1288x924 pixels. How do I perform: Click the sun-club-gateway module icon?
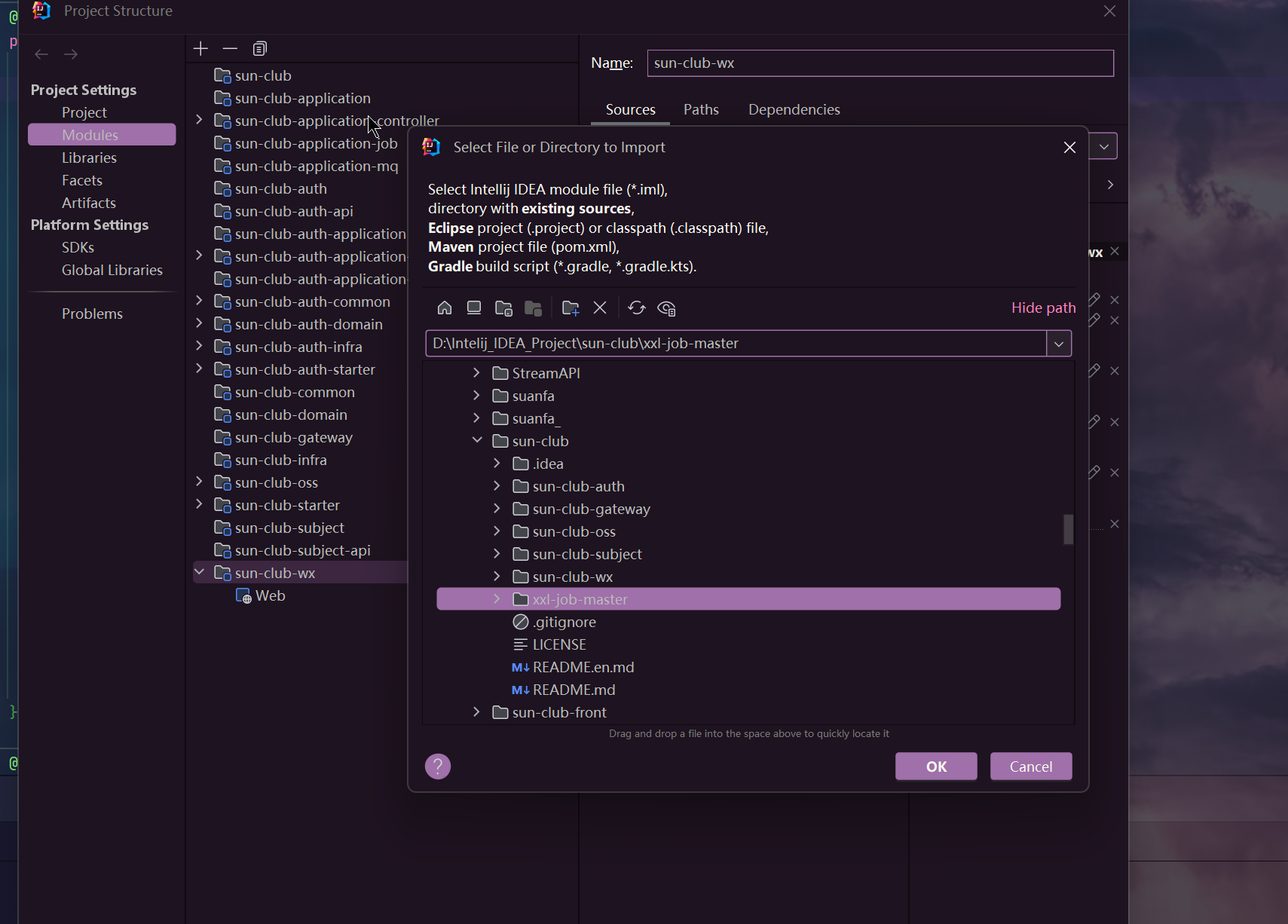point(222,437)
